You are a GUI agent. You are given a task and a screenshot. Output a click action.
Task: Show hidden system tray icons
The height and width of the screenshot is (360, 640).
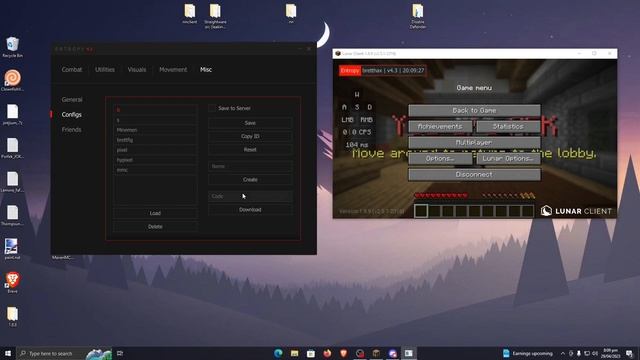(563, 353)
